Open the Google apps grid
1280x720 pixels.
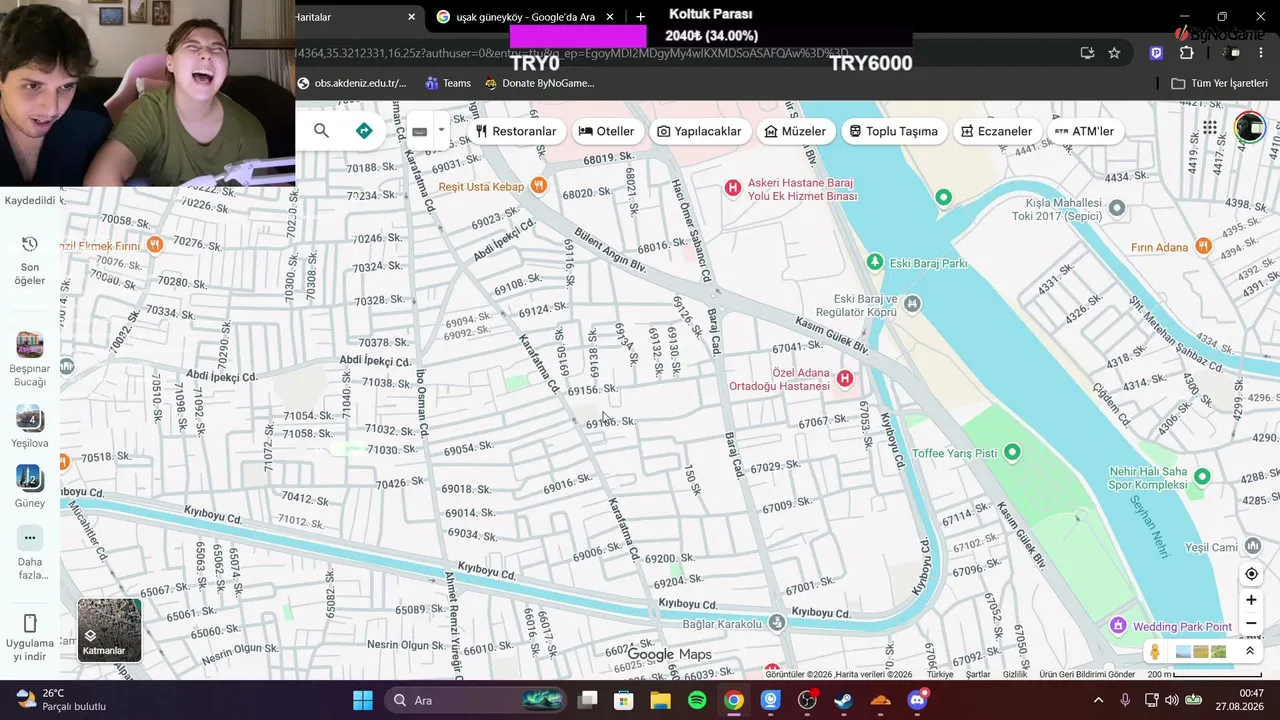point(1210,128)
